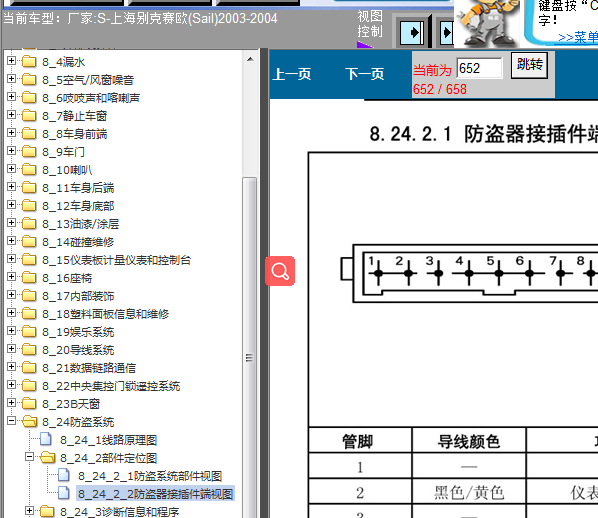
Task: Click the tree scrollbar up arrow
Action: [250, 59]
